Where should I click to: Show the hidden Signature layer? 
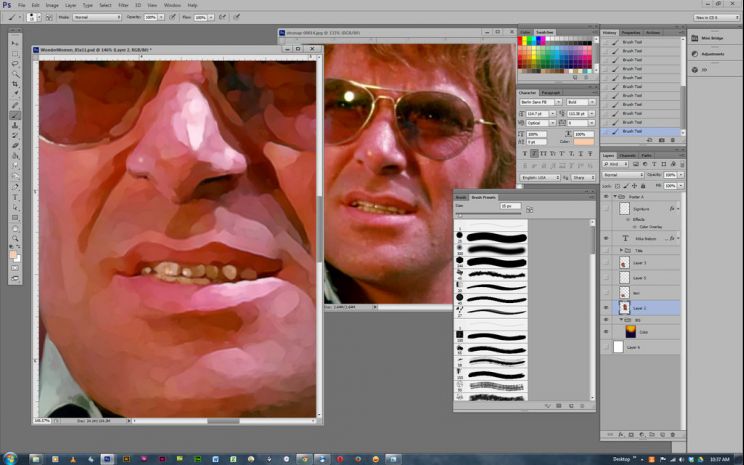click(606, 209)
